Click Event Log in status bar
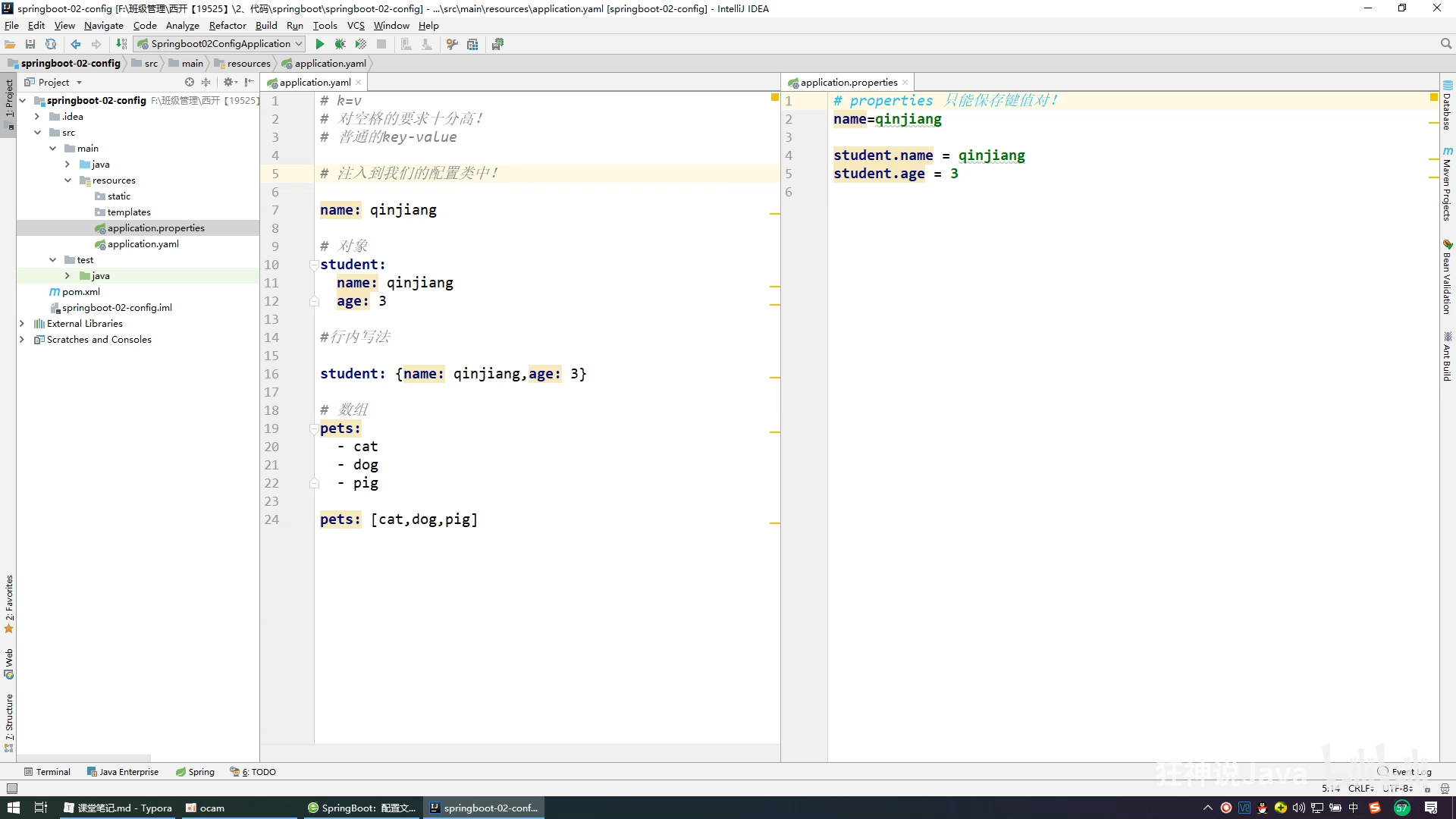1456x819 pixels. [x=1410, y=772]
